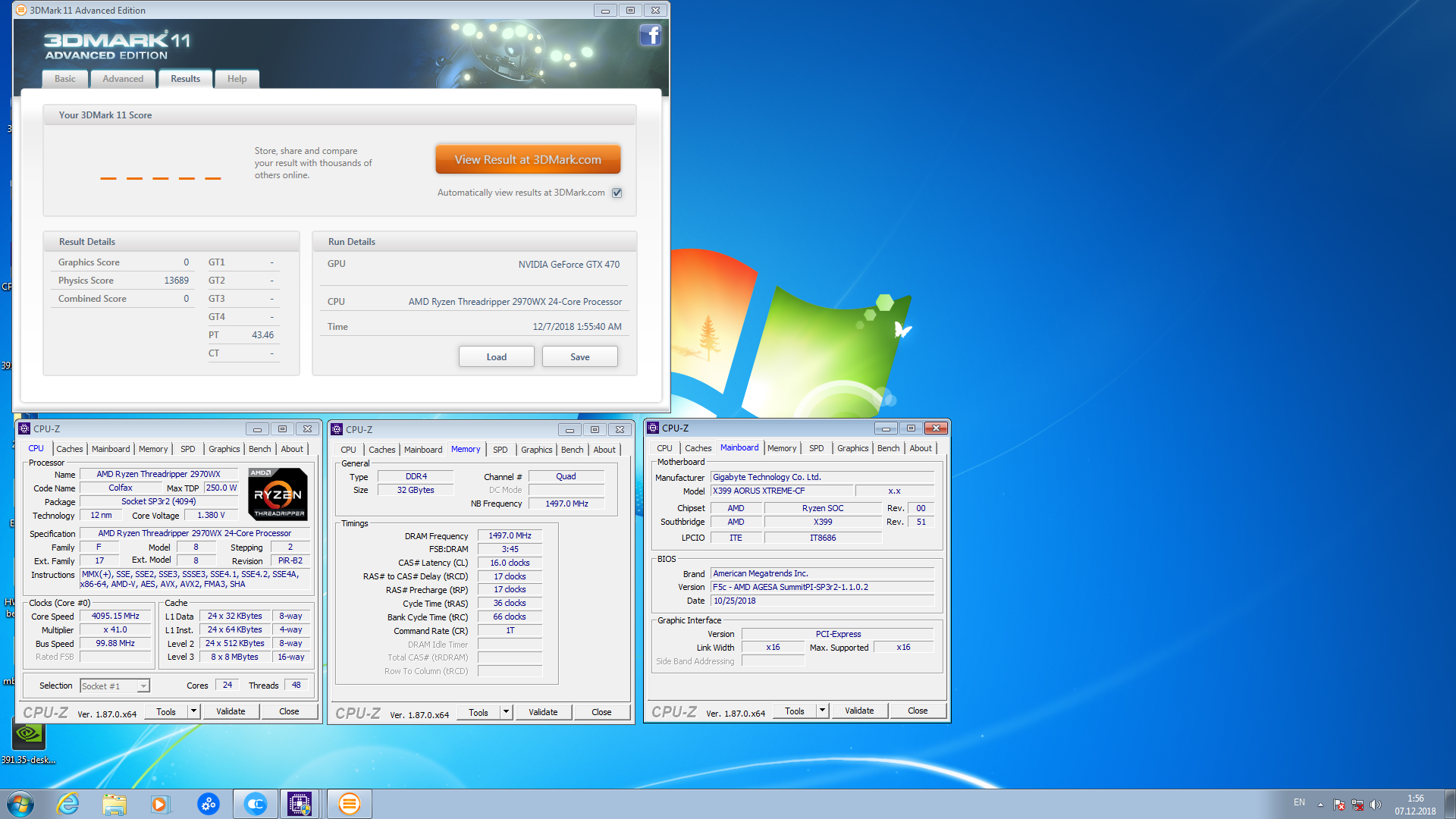Minimize the CPU-Z Mainboard window

point(885,428)
